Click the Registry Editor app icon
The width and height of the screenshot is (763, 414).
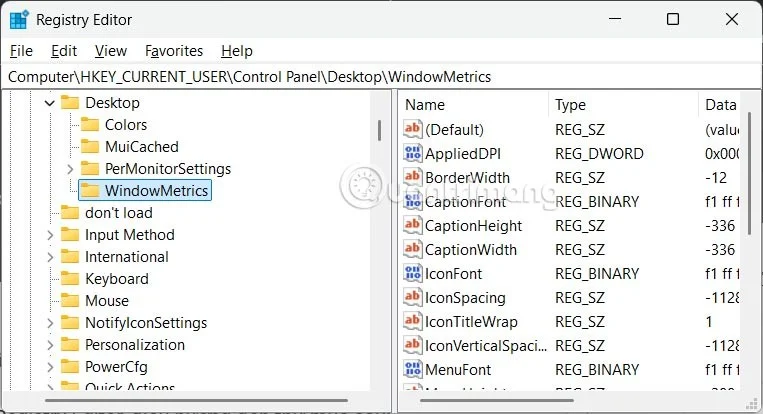coord(19,20)
